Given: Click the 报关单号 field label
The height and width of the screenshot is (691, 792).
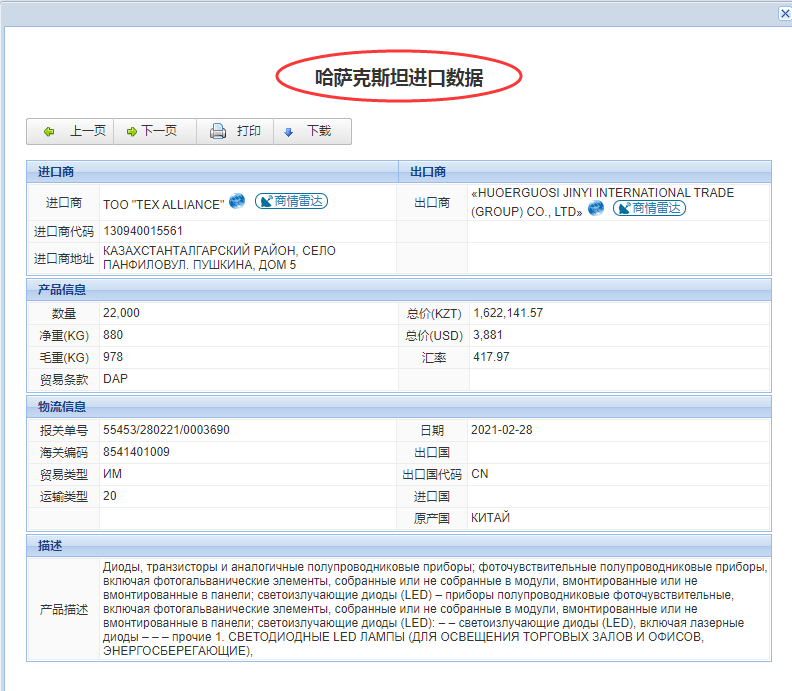Looking at the screenshot, I should (x=64, y=431).
